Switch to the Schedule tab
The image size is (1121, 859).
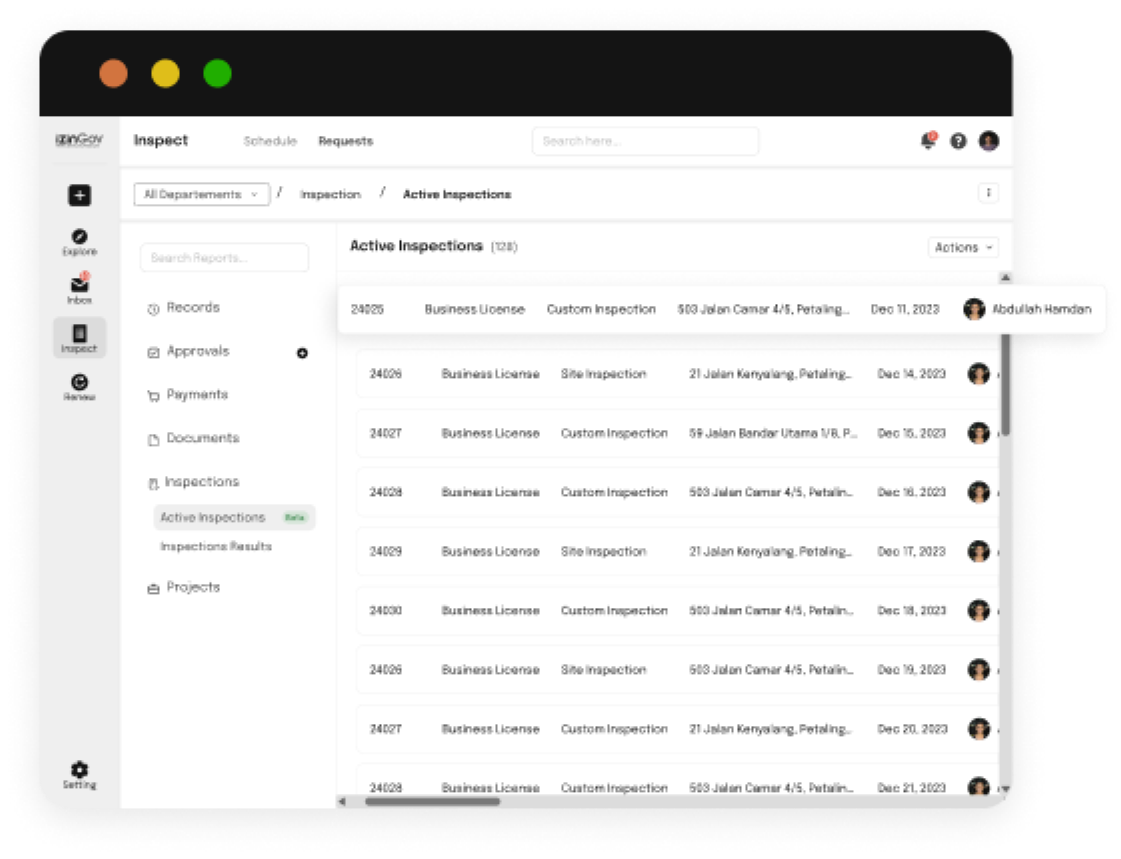coord(270,141)
